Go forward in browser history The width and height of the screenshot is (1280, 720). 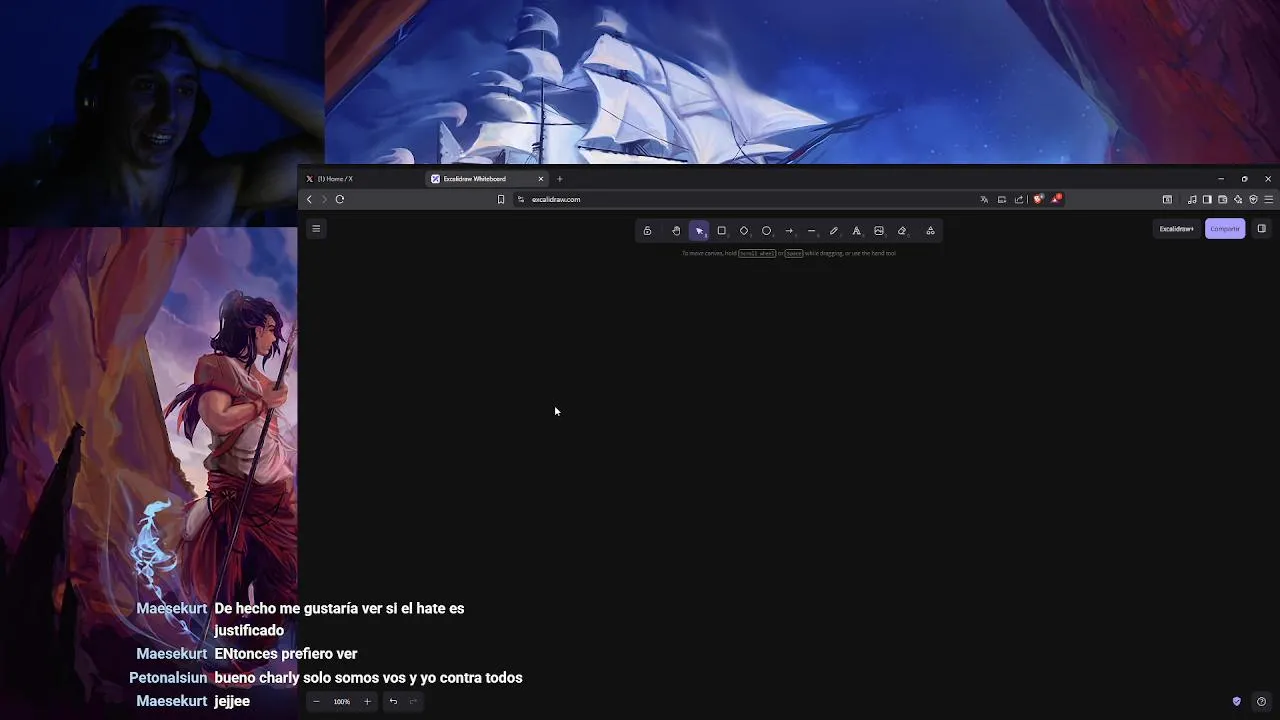coord(324,199)
